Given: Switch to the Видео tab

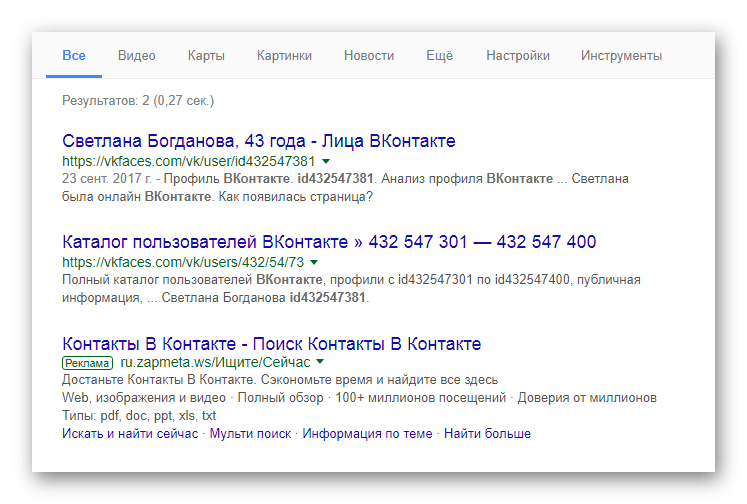Looking at the screenshot, I should pyautogui.click(x=137, y=56).
